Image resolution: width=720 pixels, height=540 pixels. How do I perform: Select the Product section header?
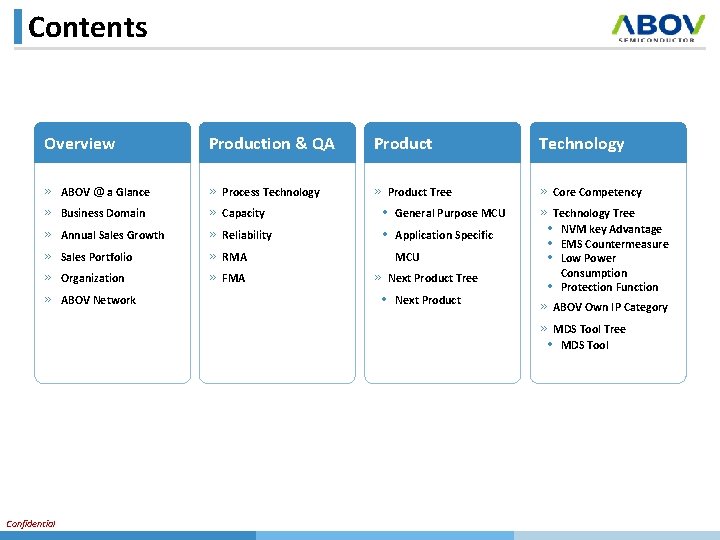[x=442, y=143]
